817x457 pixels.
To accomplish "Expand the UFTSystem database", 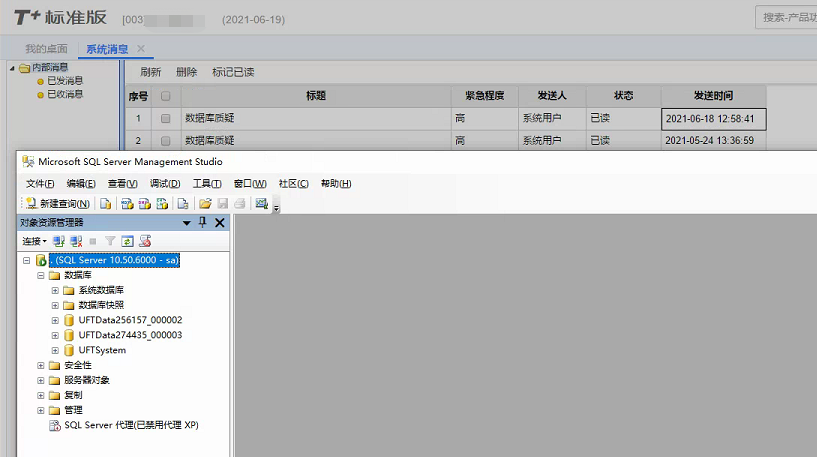I will (55, 350).
